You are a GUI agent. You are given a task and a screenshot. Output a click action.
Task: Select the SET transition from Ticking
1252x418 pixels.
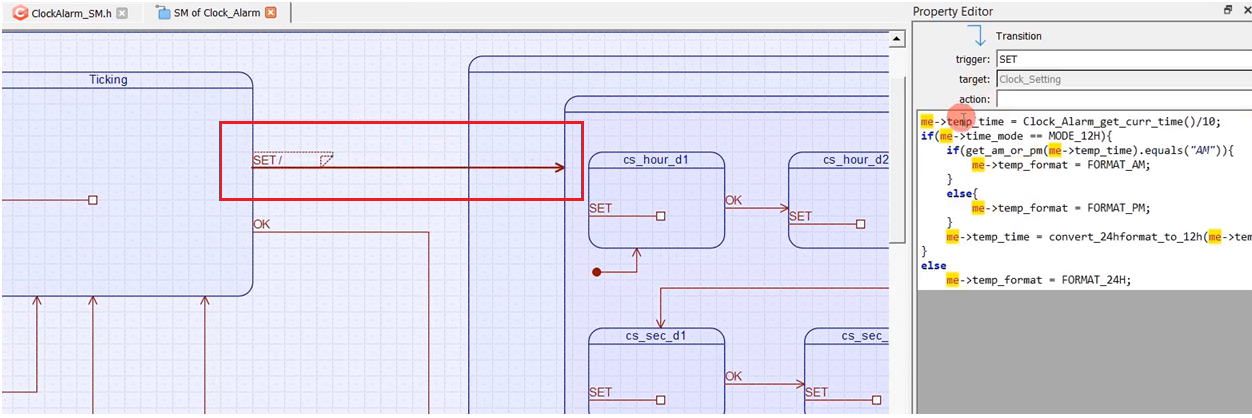408,168
